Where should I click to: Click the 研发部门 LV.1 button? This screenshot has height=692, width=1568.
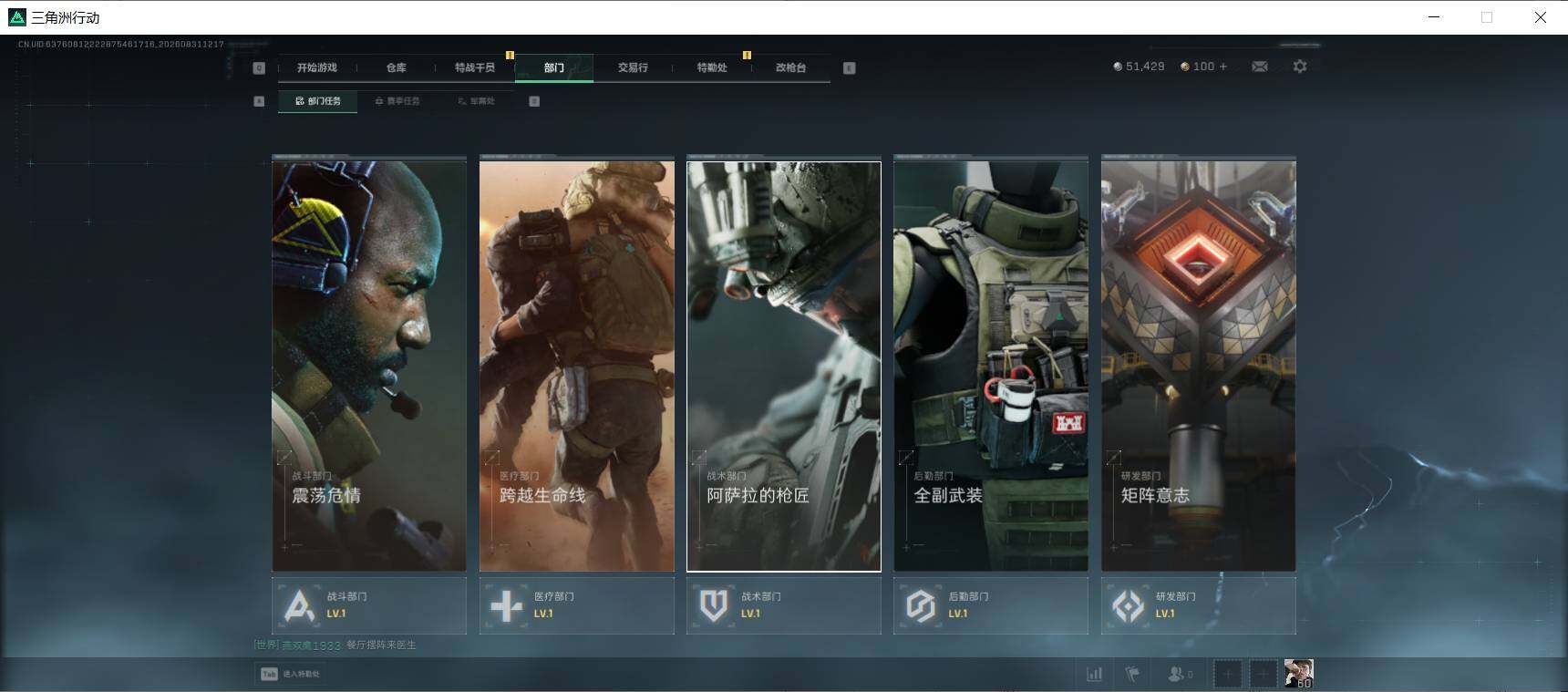pos(1199,605)
